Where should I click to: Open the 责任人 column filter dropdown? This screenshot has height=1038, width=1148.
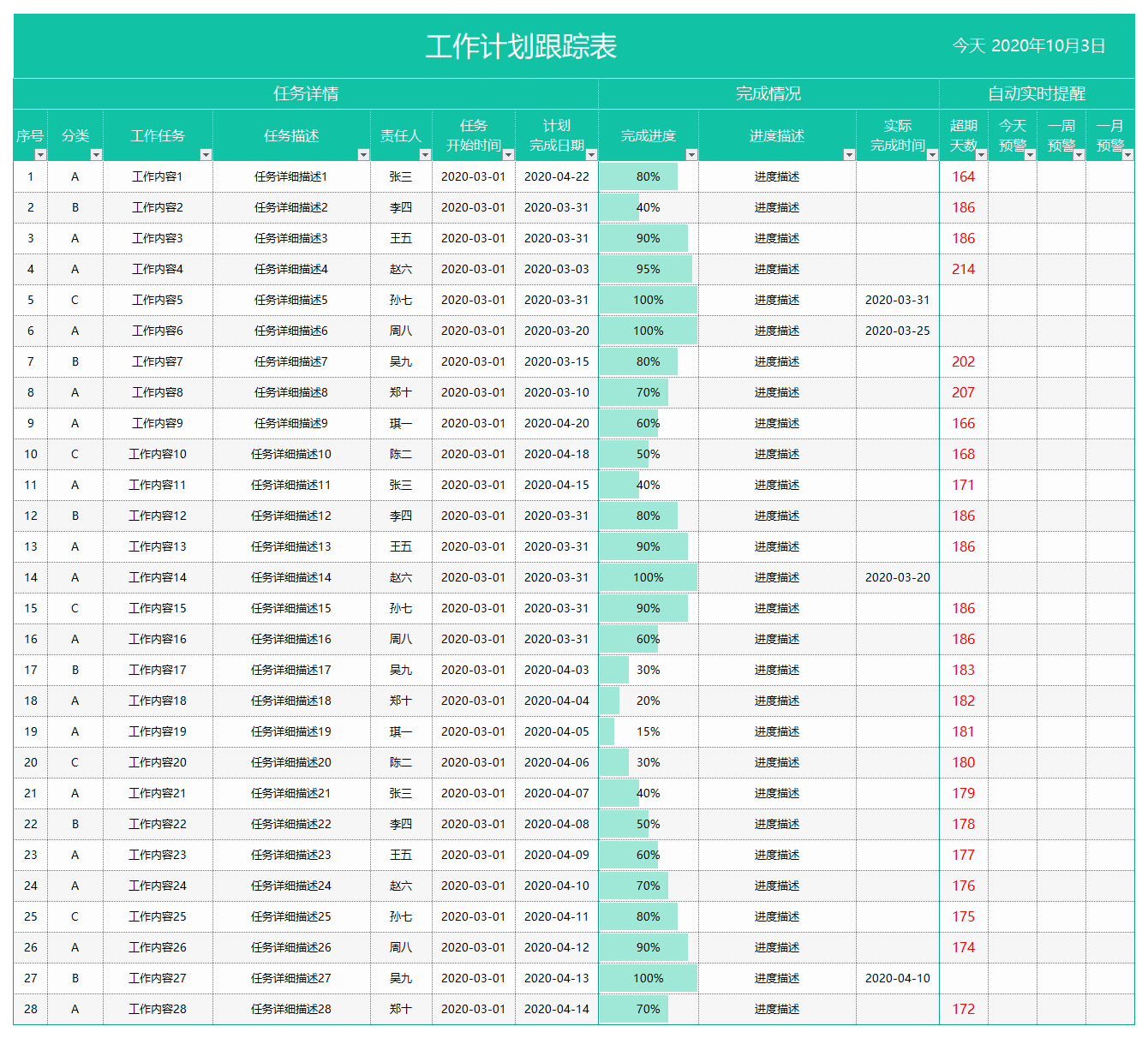click(425, 155)
